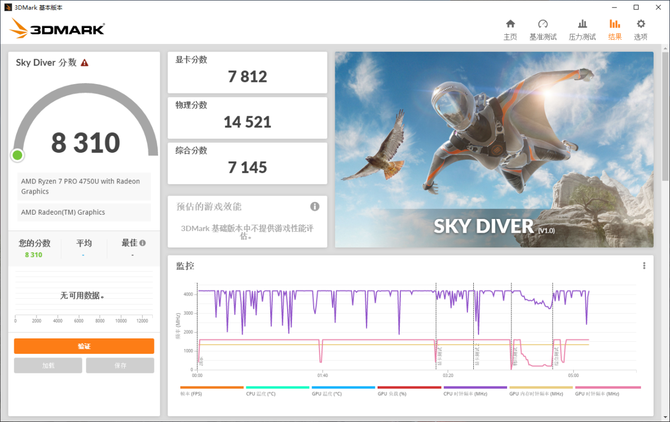Click the combined score 7 145

[x=247, y=167]
